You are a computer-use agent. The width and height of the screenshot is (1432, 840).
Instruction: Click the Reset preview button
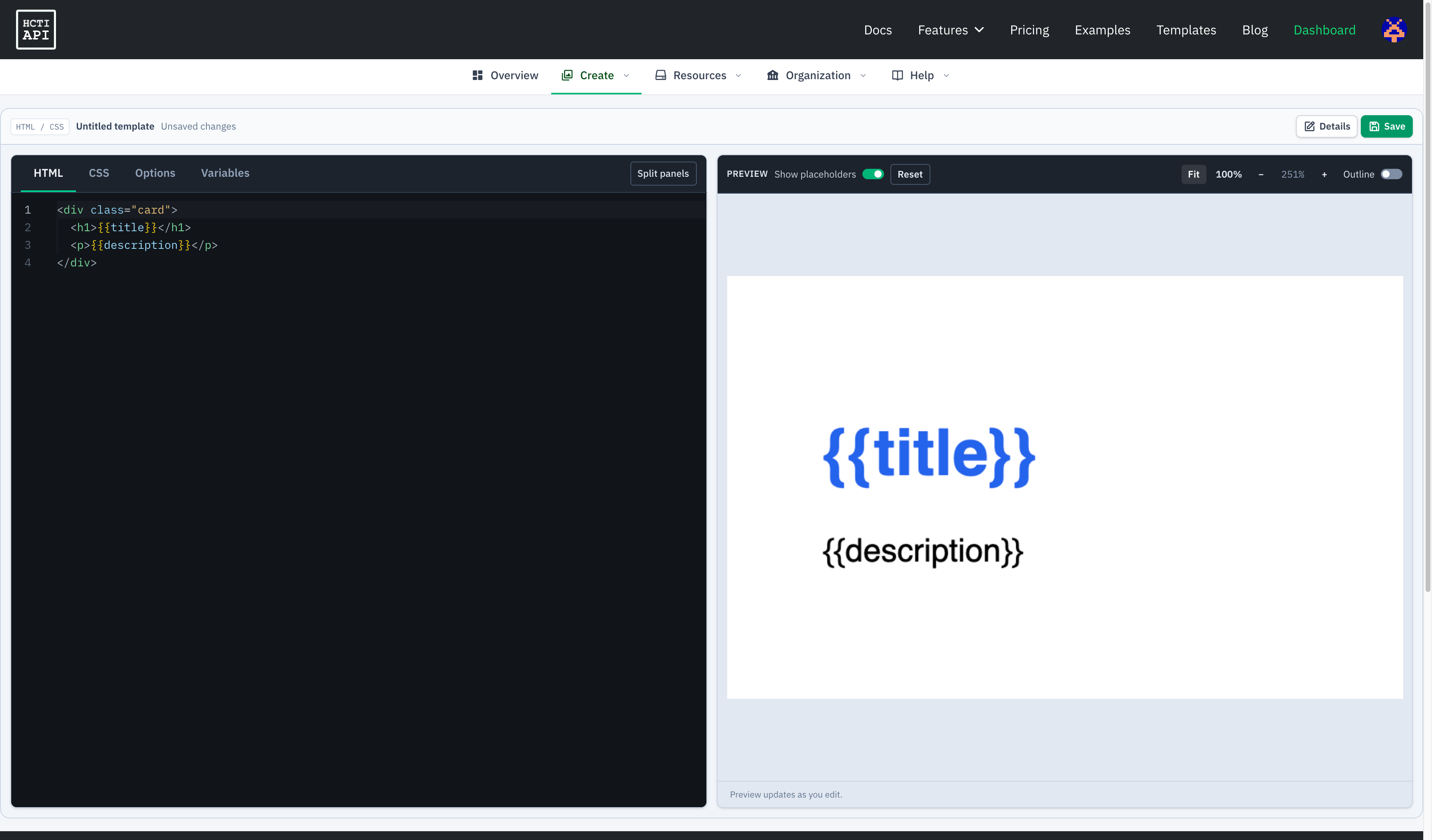[x=910, y=174]
